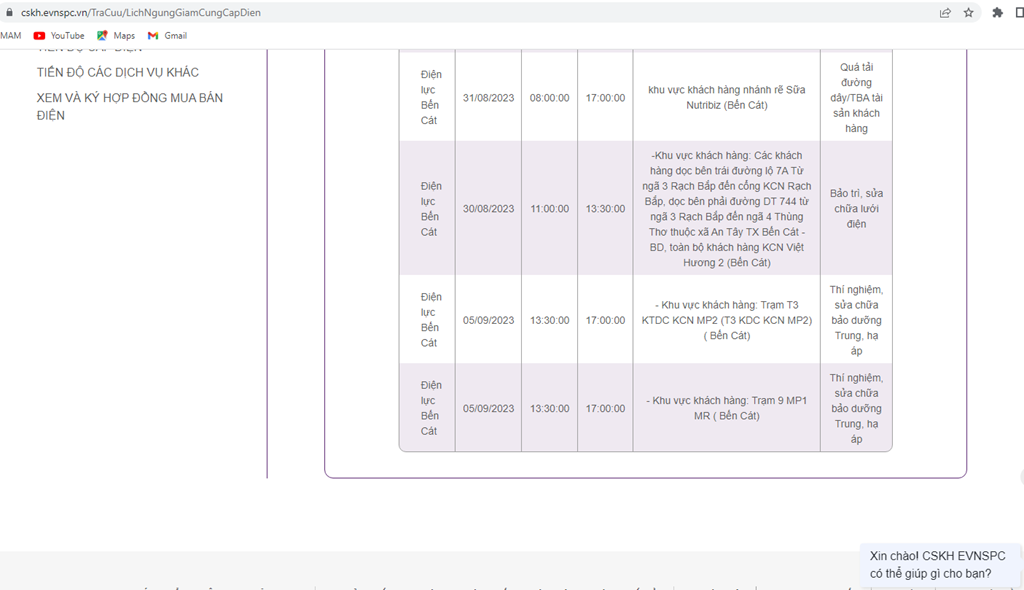The width and height of the screenshot is (1024, 590).
Task: Select end time 13:30:00 of 30/08 row
Action: (x=605, y=208)
